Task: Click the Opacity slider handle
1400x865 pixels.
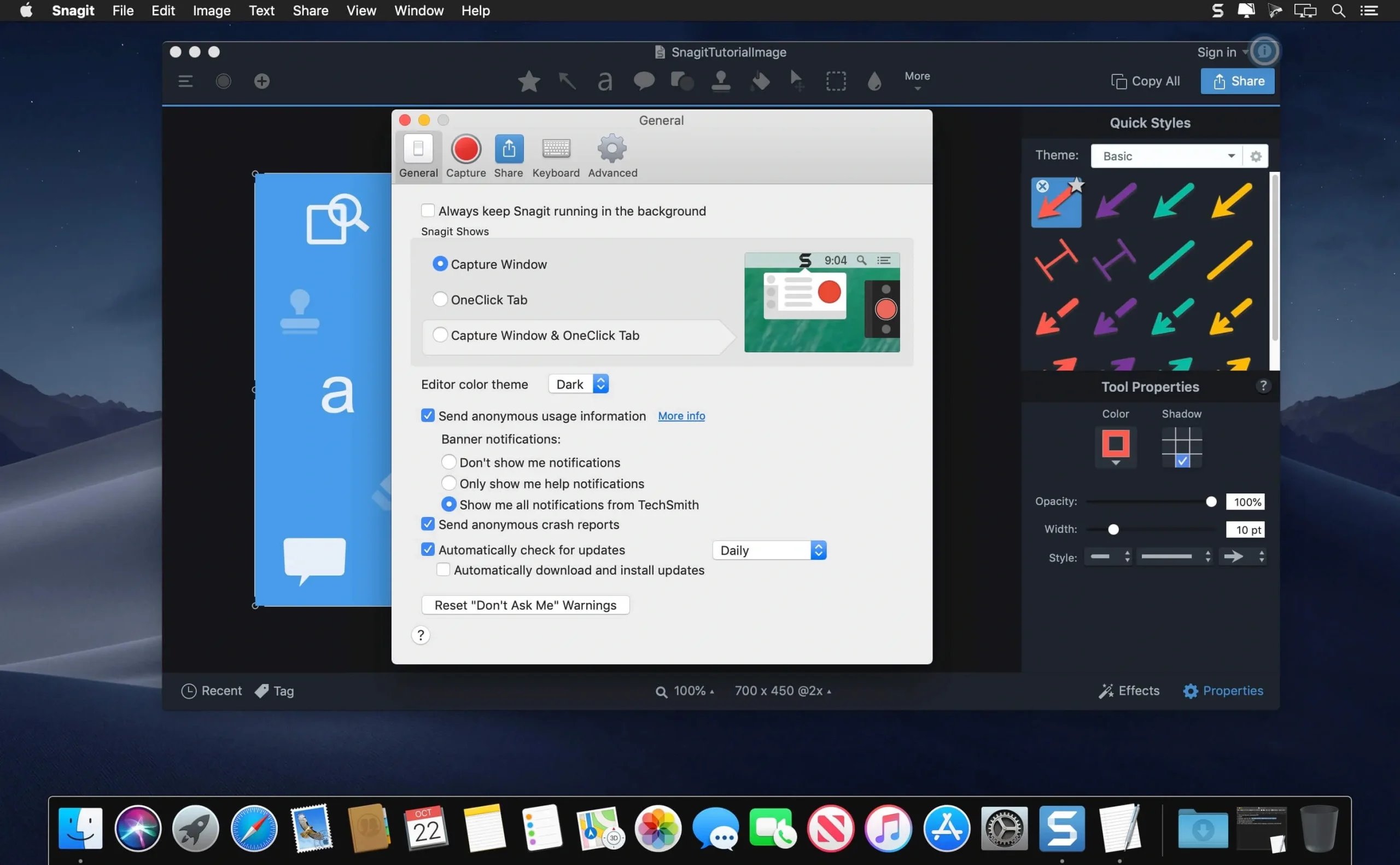Action: point(1211,502)
